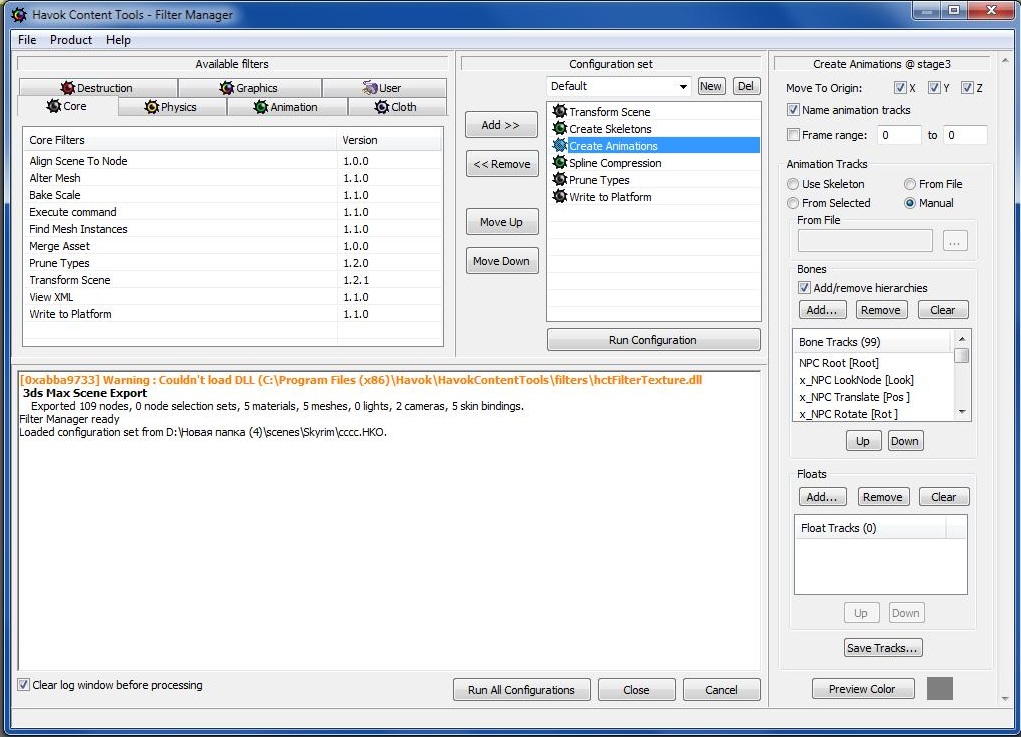Click Save Tracks... button

point(883,648)
